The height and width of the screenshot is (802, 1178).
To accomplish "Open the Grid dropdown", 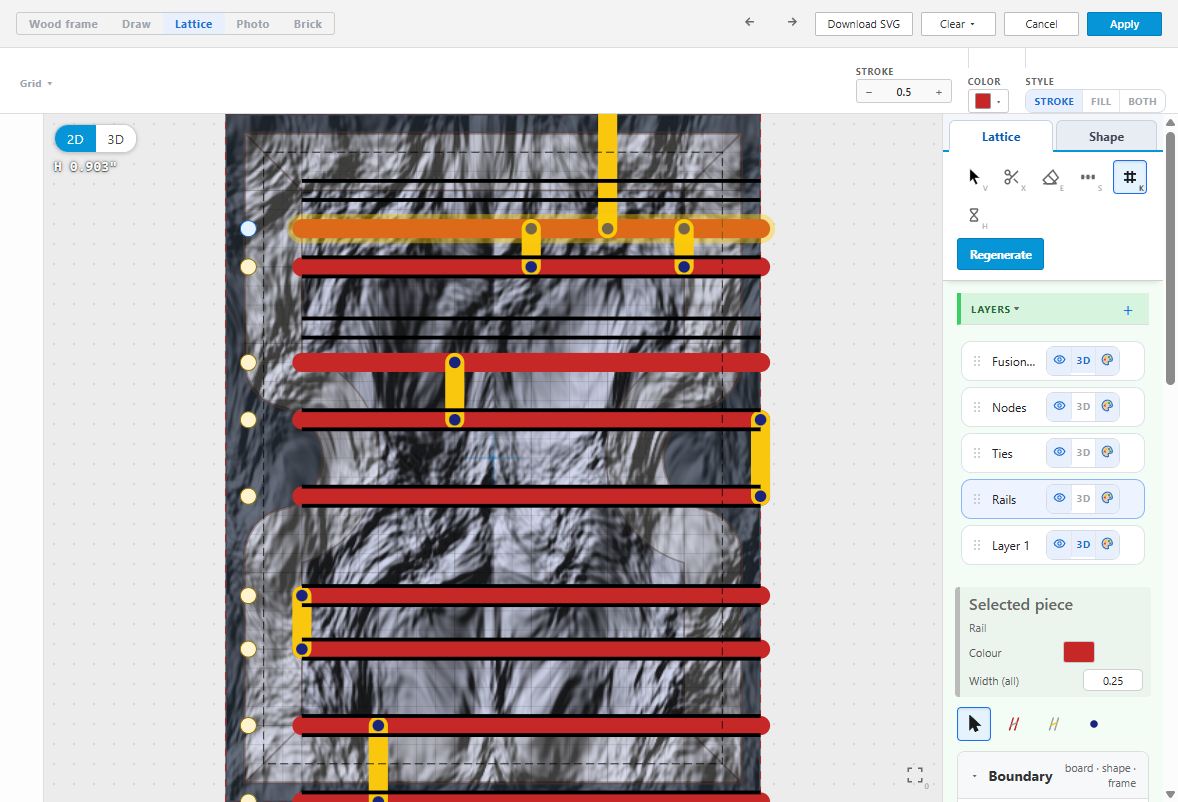I will click(x=35, y=83).
